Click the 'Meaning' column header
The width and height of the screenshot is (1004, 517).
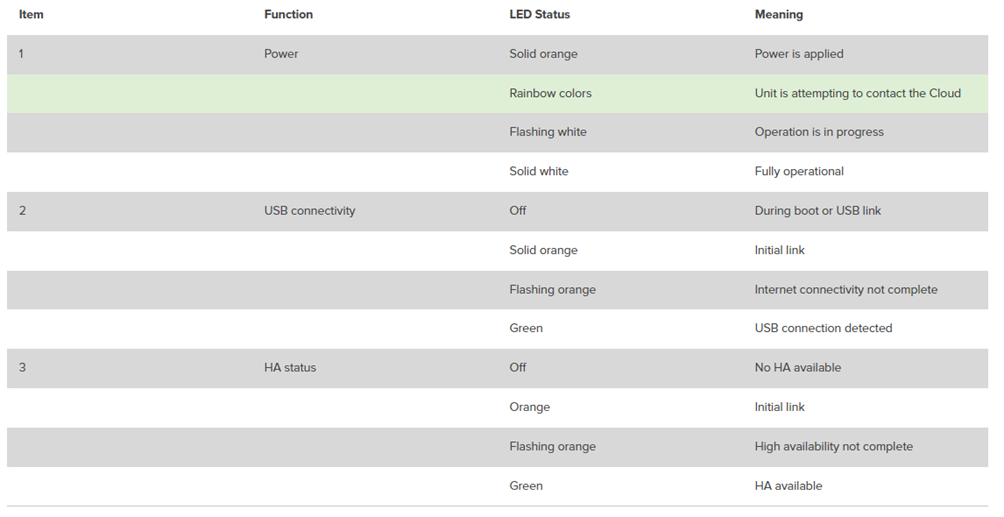click(778, 15)
